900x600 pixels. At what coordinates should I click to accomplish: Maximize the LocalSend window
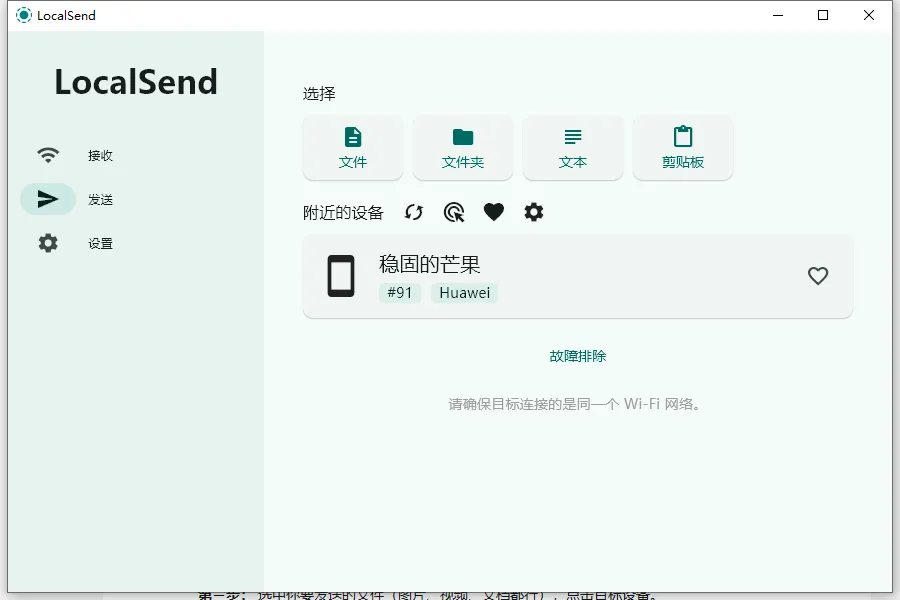click(823, 16)
